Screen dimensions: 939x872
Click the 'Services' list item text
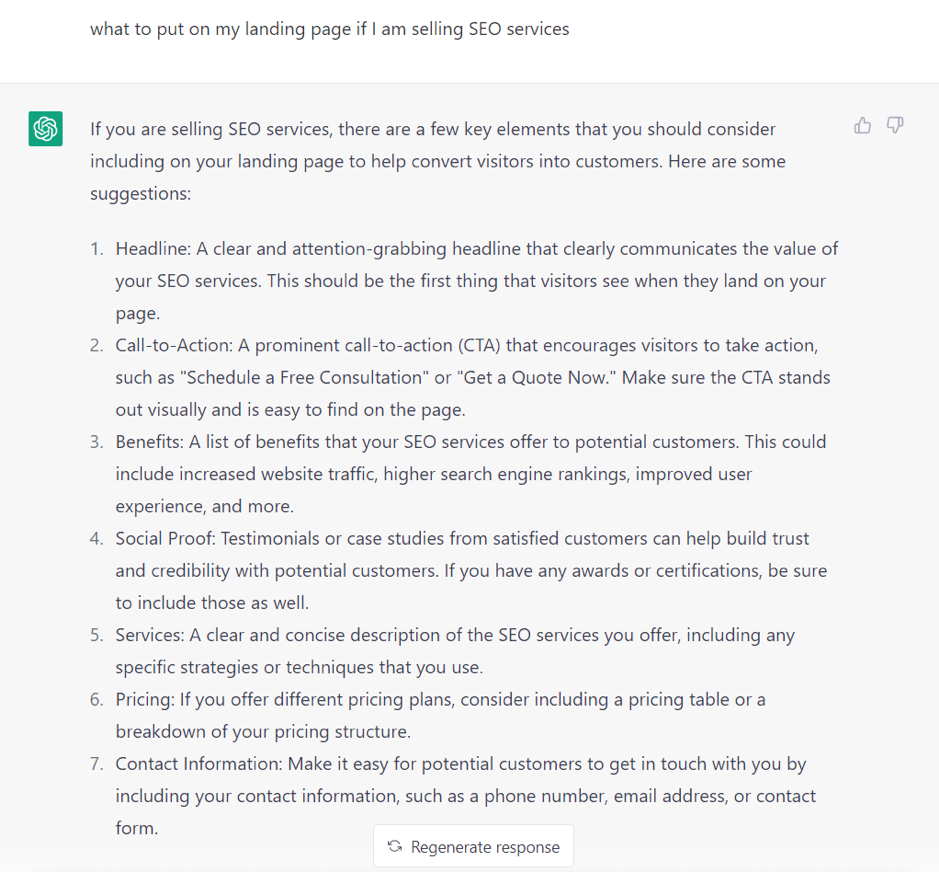455,651
